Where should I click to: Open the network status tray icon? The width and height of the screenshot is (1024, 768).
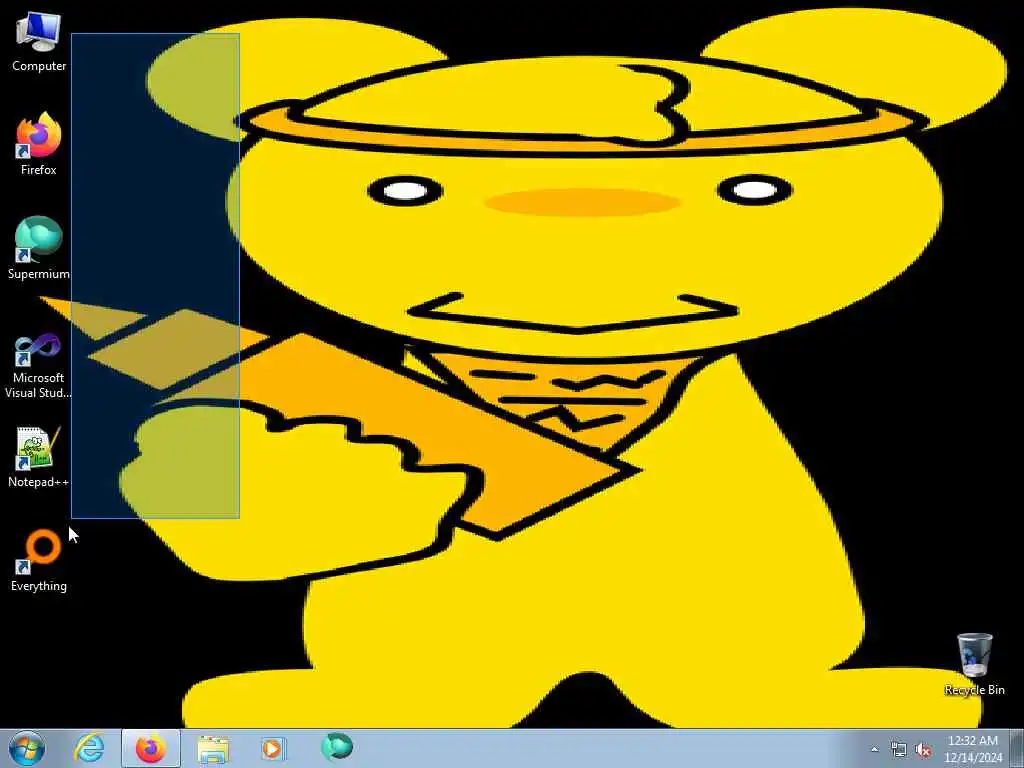[x=899, y=750]
